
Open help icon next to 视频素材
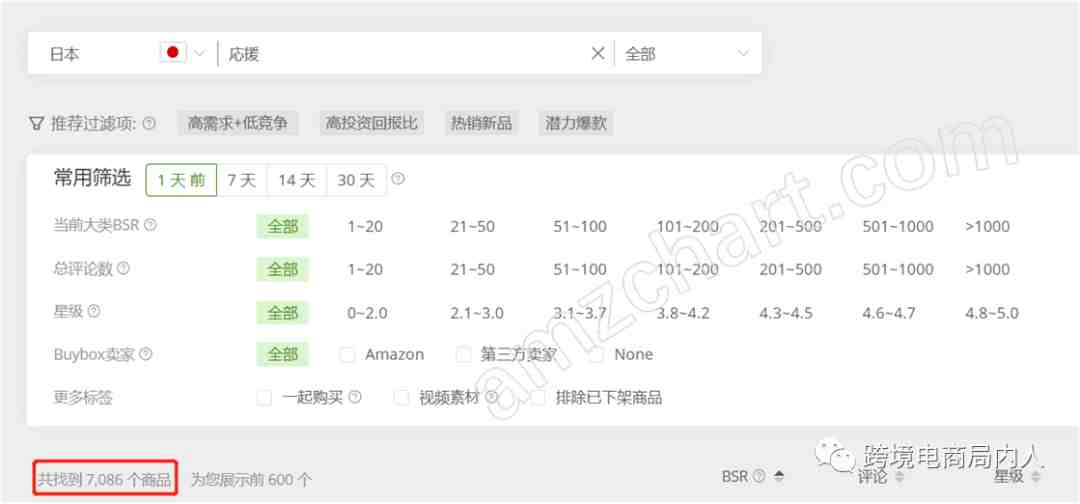492,397
